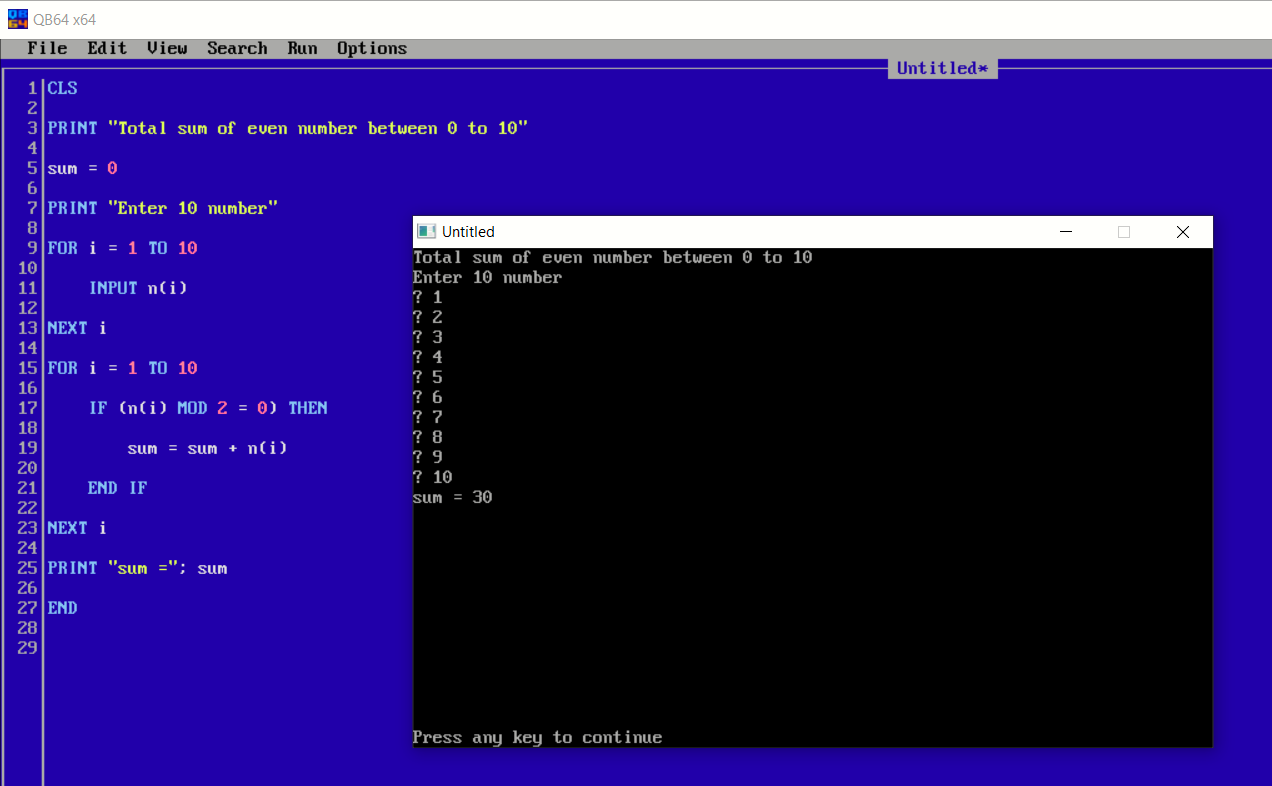Click the FOR i = 1 TO 10 line
This screenshot has height=786, width=1272.
pos(120,248)
